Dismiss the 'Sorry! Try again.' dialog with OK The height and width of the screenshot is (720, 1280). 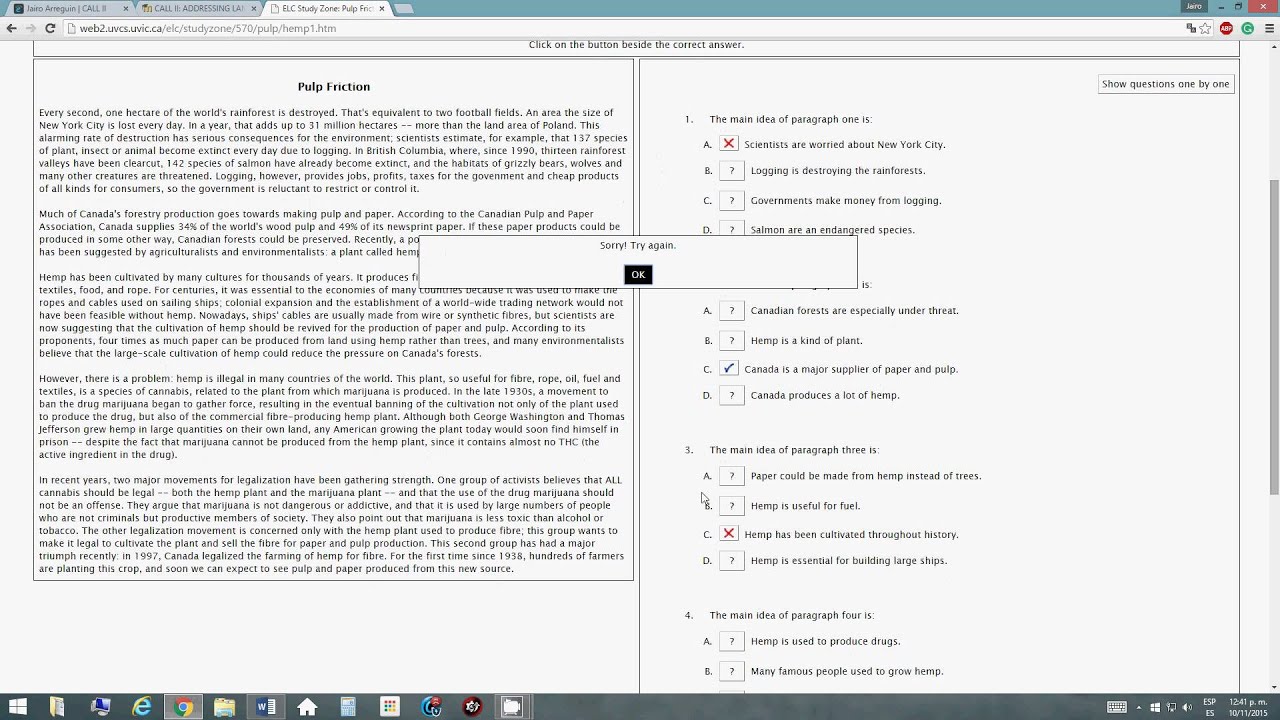638,275
